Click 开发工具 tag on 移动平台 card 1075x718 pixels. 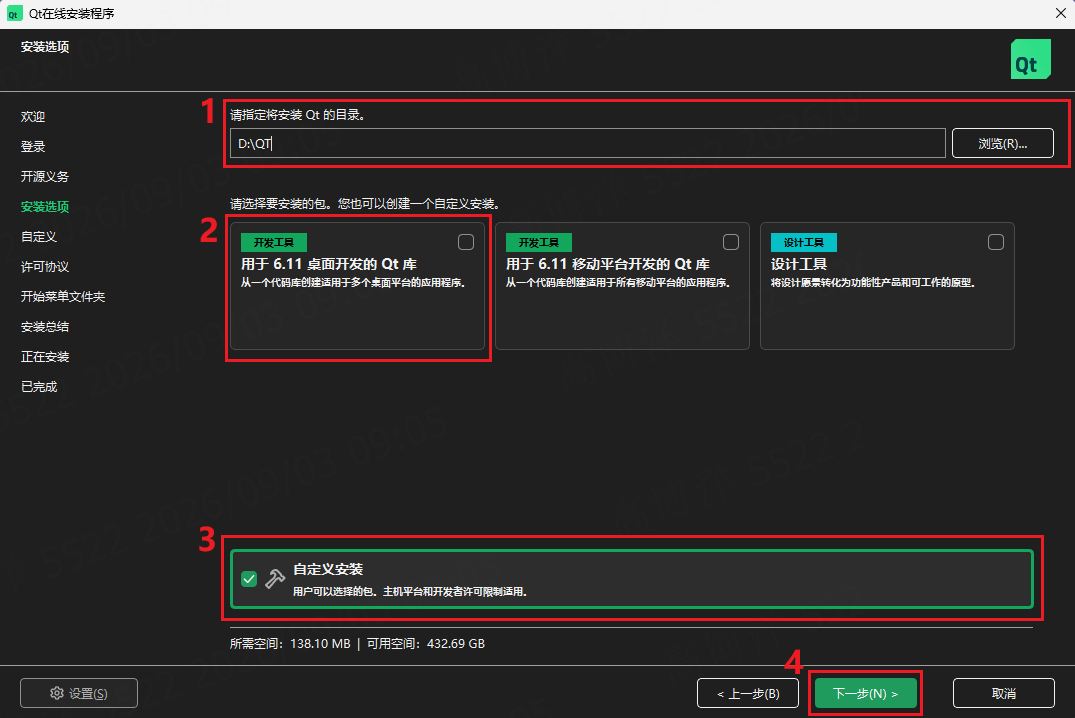pos(539,243)
